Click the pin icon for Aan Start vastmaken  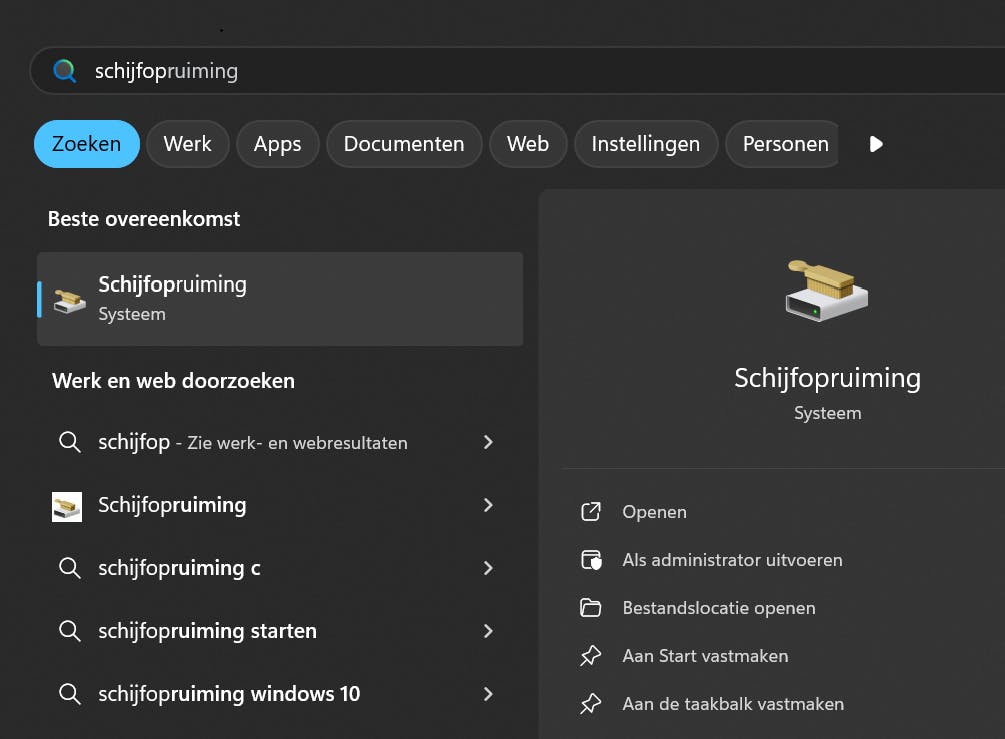(x=591, y=656)
